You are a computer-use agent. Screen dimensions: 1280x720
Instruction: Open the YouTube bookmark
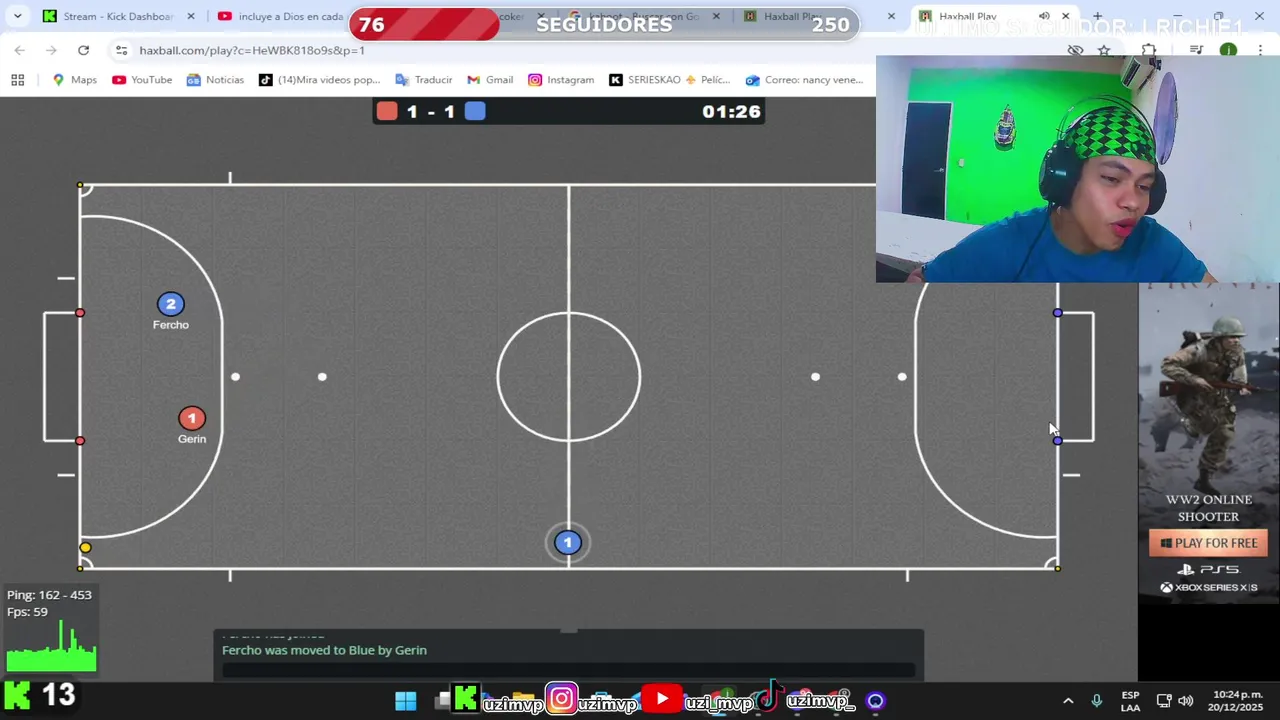click(x=141, y=80)
